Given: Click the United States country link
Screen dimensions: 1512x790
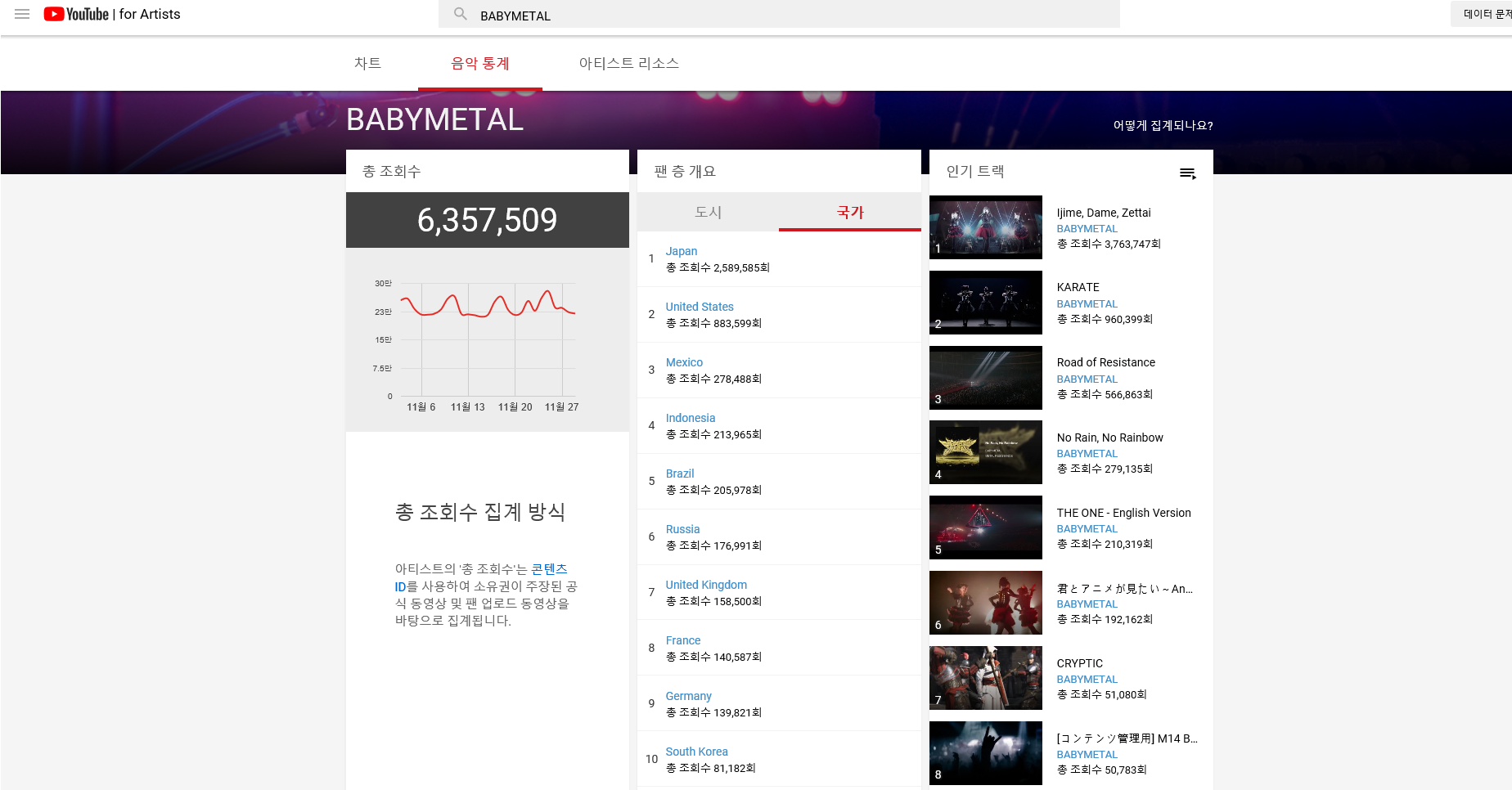Looking at the screenshot, I should [699, 307].
